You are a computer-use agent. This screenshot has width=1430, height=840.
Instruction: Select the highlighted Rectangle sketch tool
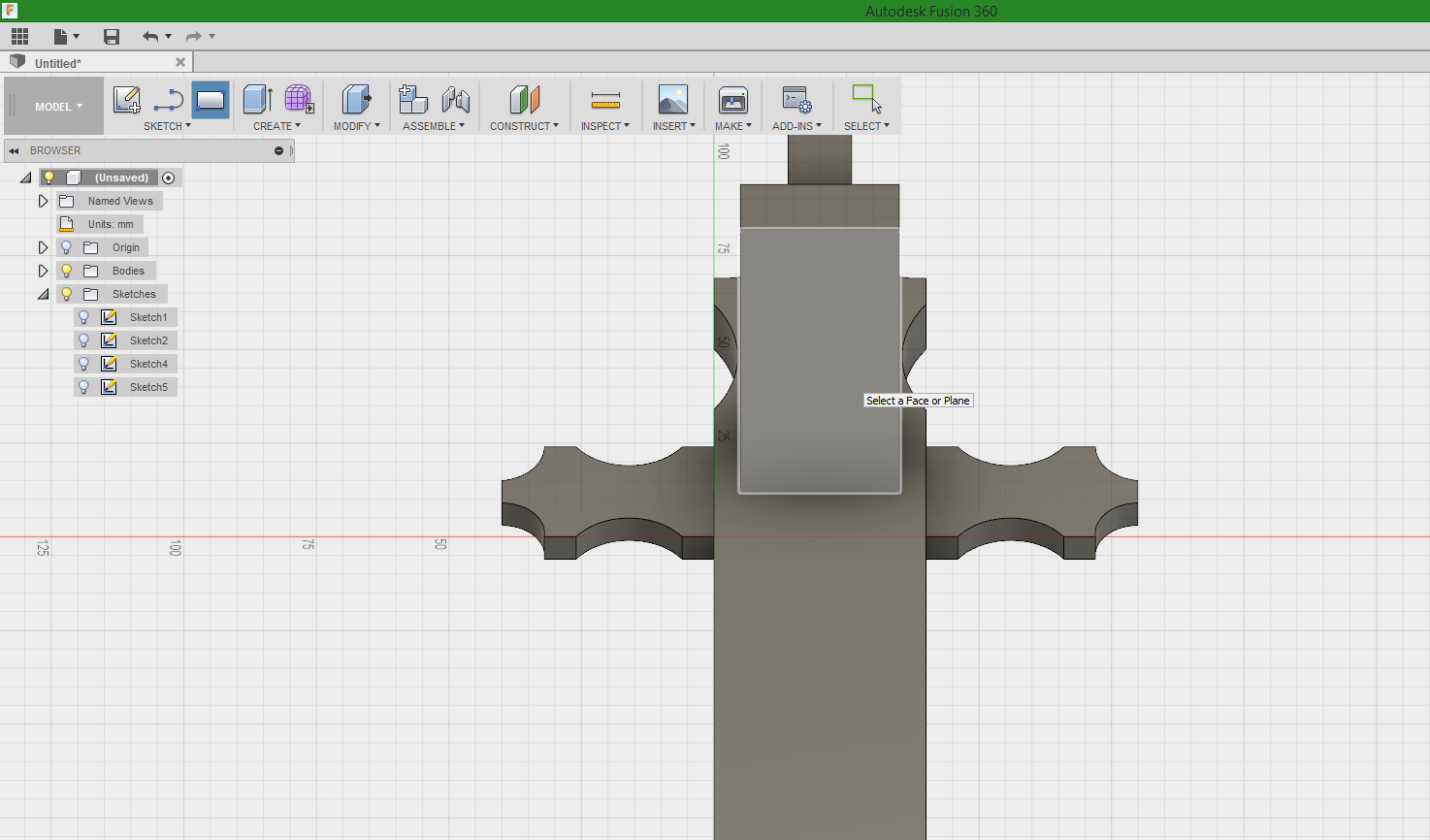[211, 99]
